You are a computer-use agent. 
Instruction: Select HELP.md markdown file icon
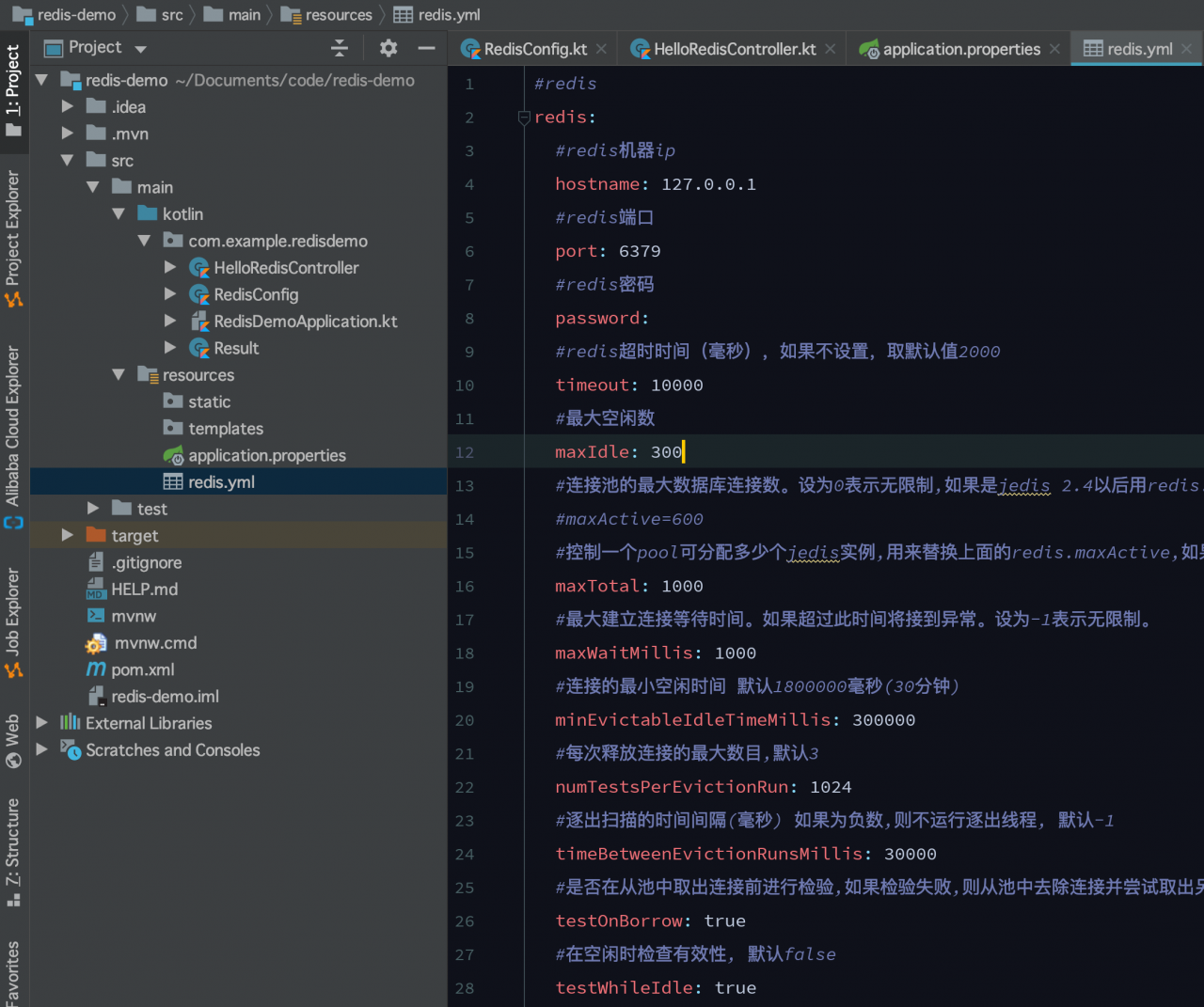(96, 589)
